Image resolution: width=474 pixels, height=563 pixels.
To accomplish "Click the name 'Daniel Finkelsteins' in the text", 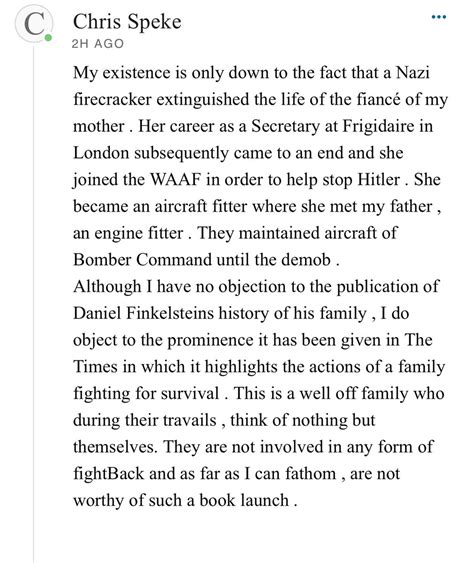I will 144,313.
